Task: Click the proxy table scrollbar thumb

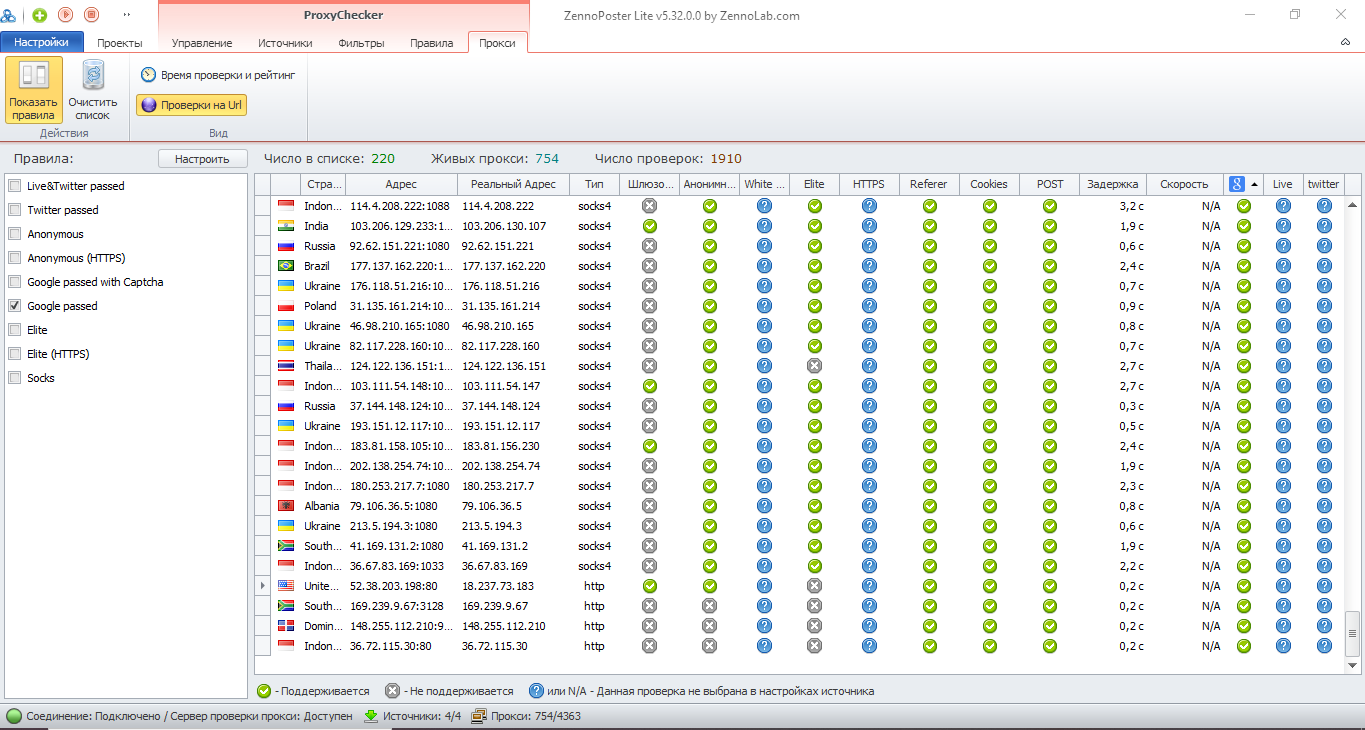Action: [x=1353, y=632]
